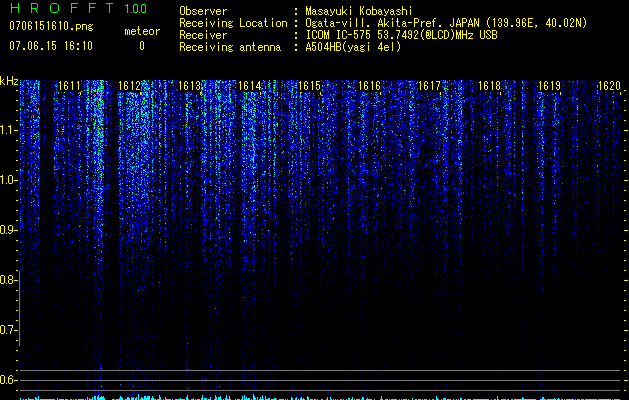The width and height of the screenshot is (629, 400).
Task: Click the Receiving antenna label
Action: (230, 47)
